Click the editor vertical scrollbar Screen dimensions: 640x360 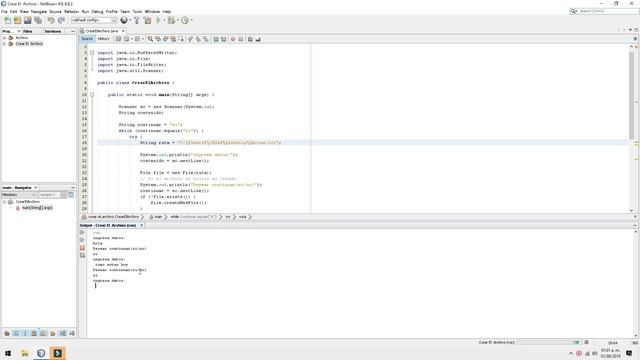pos(631,95)
